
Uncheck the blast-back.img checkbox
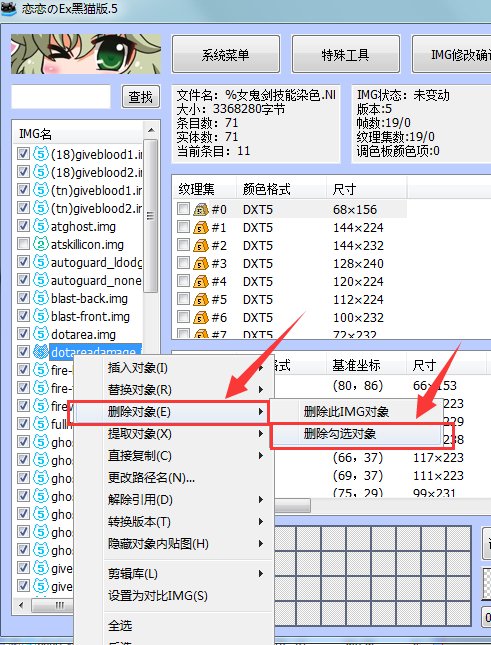23,298
